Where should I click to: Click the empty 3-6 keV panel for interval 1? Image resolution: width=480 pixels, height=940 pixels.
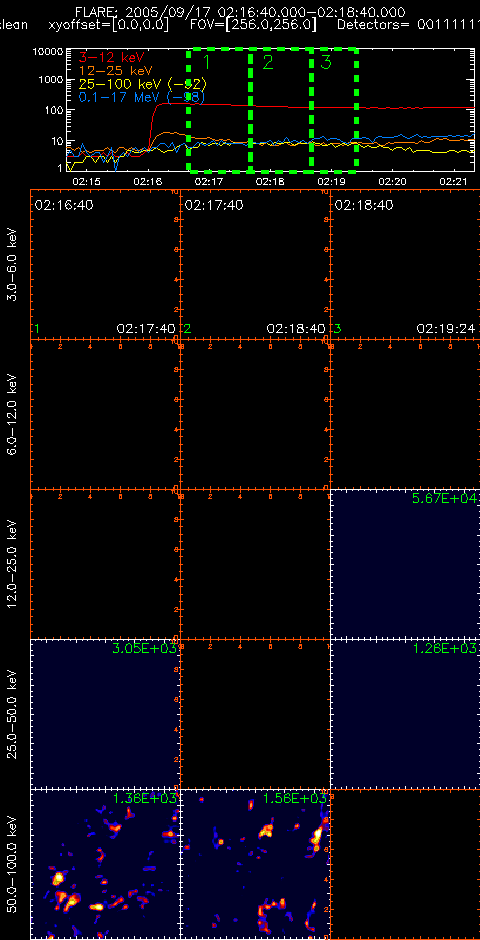105,265
